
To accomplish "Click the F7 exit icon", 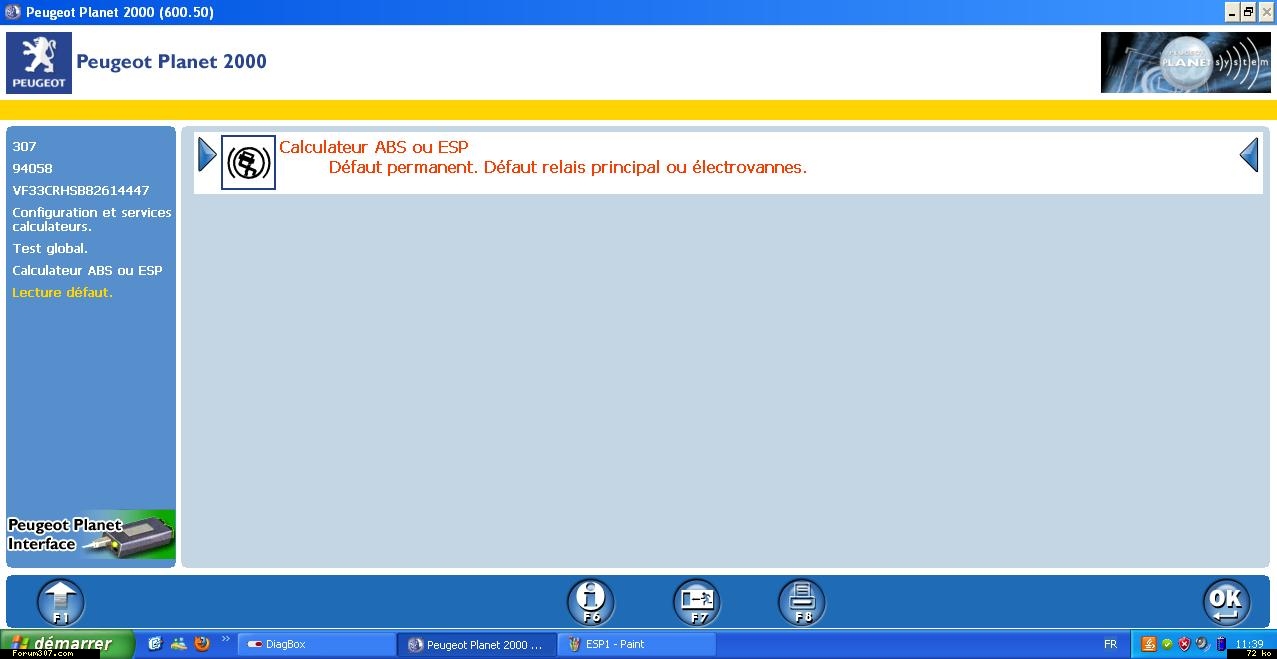I will click(696, 602).
